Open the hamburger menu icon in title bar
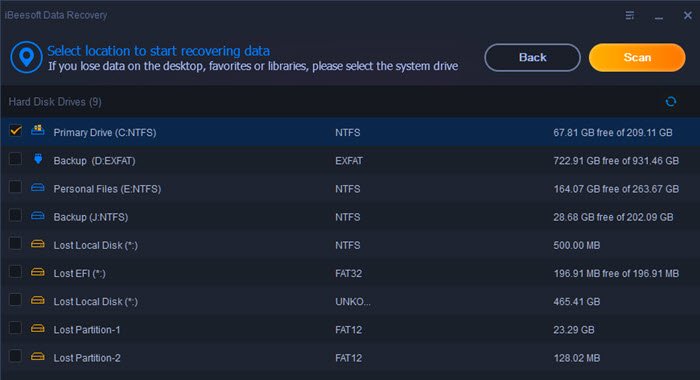 pos(629,16)
